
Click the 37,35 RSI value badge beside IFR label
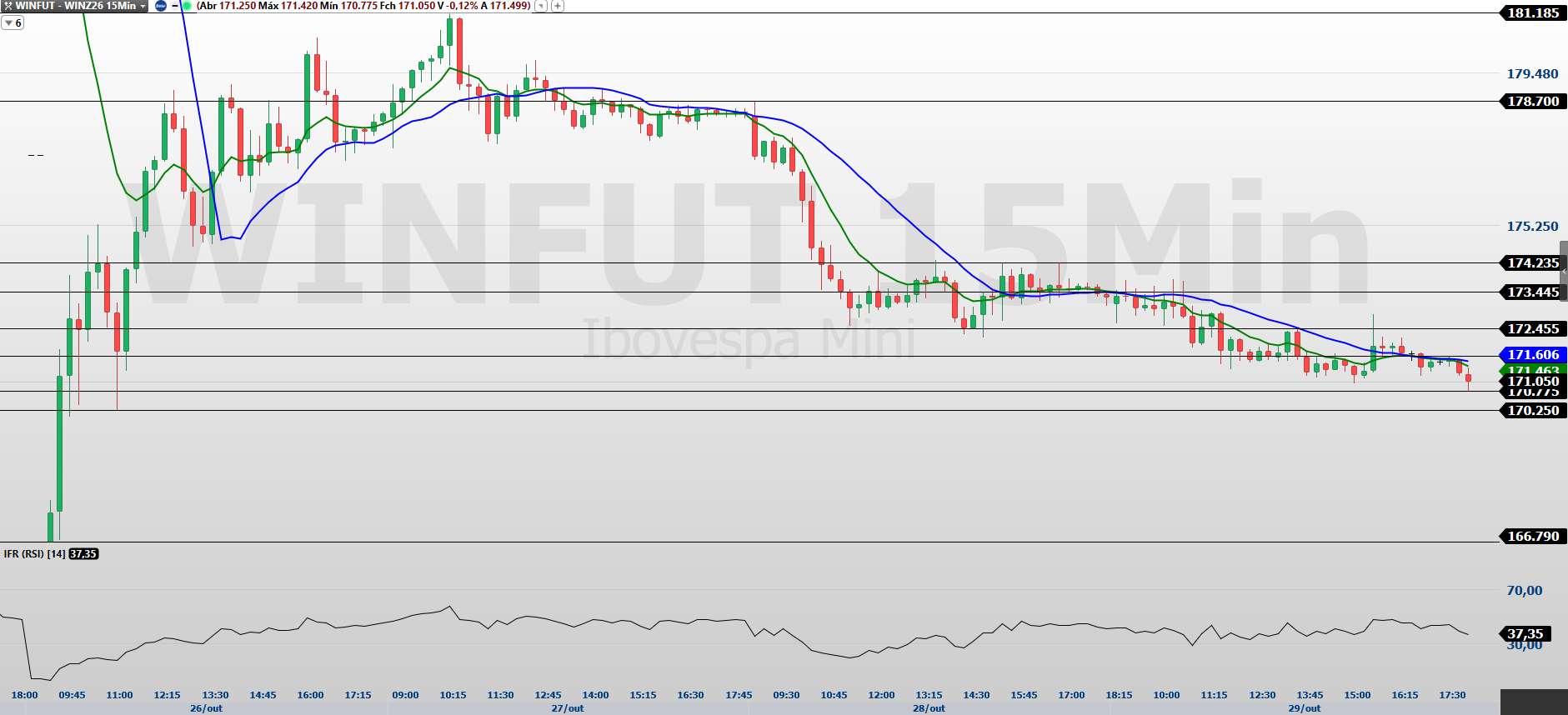click(x=83, y=554)
